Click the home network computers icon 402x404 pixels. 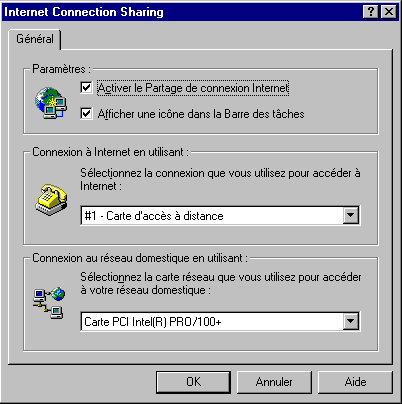[x=49, y=302]
